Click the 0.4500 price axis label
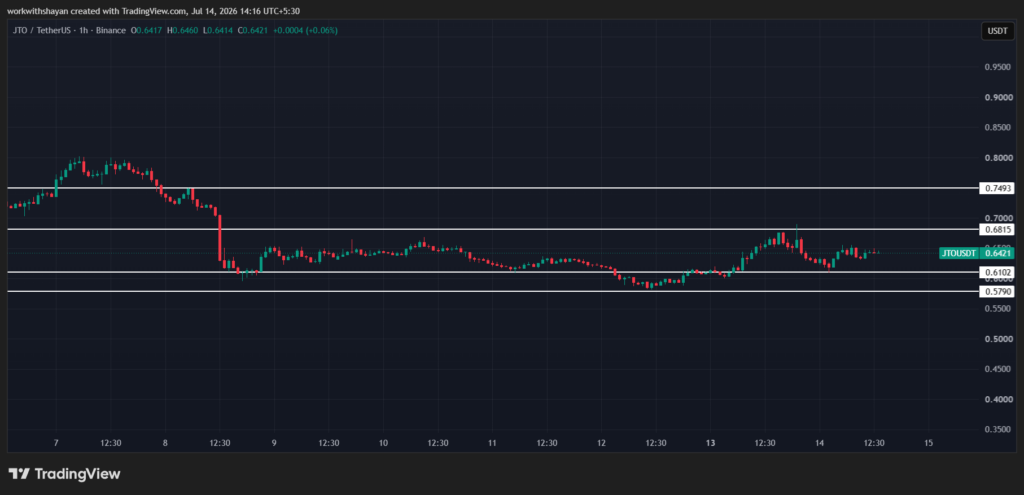The height and width of the screenshot is (495, 1024). click(999, 369)
